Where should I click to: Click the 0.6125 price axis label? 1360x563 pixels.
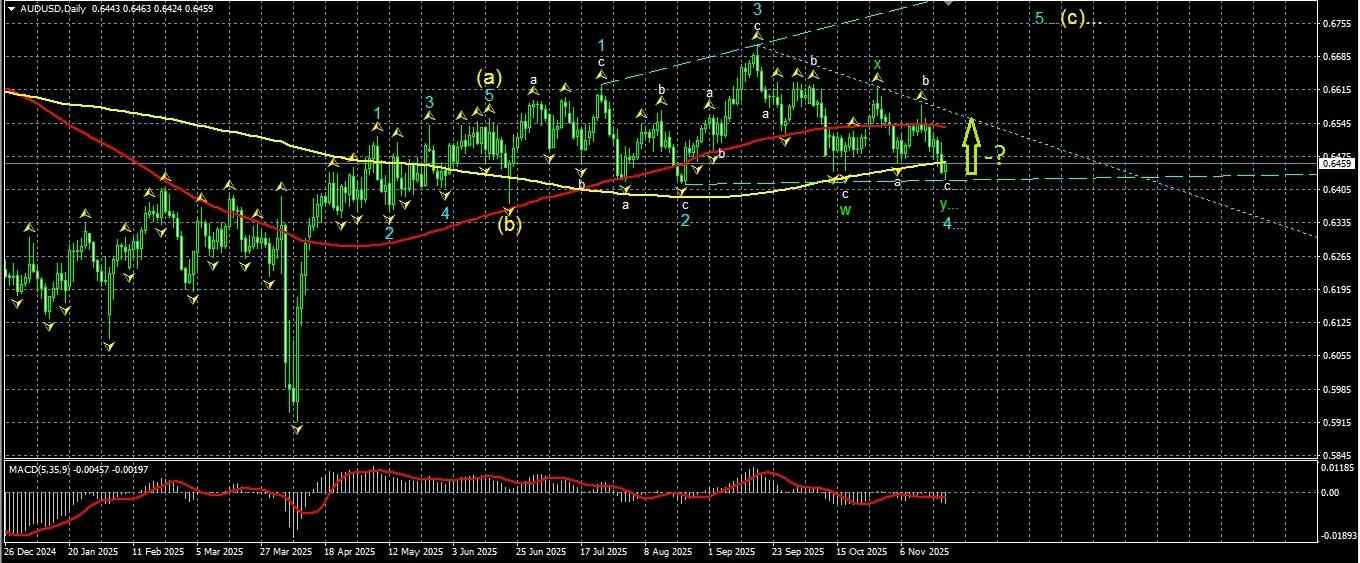[1336, 322]
